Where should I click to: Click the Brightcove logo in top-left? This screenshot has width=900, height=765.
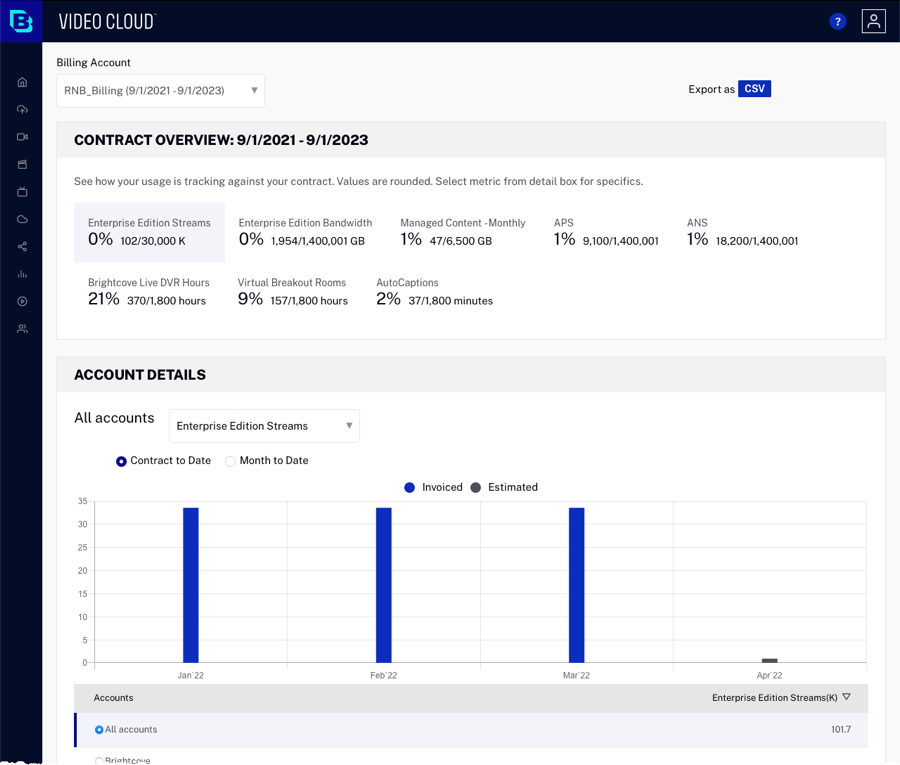pyautogui.click(x=21, y=21)
